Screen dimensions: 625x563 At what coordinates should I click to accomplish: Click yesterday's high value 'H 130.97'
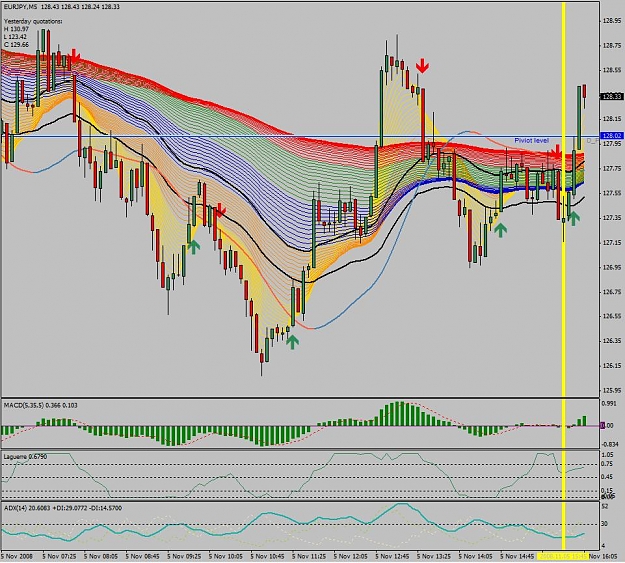coord(16,29)
